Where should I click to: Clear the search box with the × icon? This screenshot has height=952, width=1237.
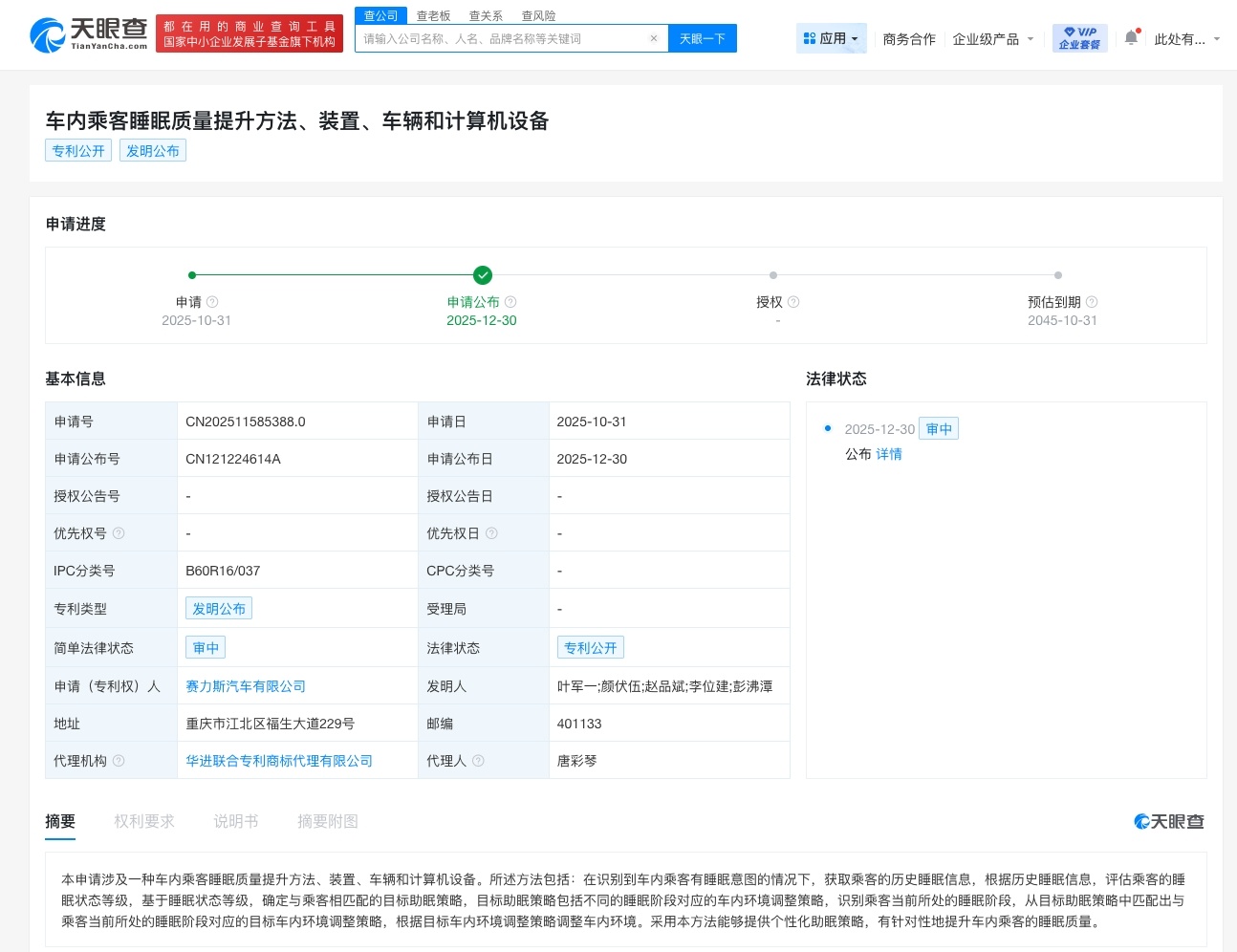[x=654, y=37]
